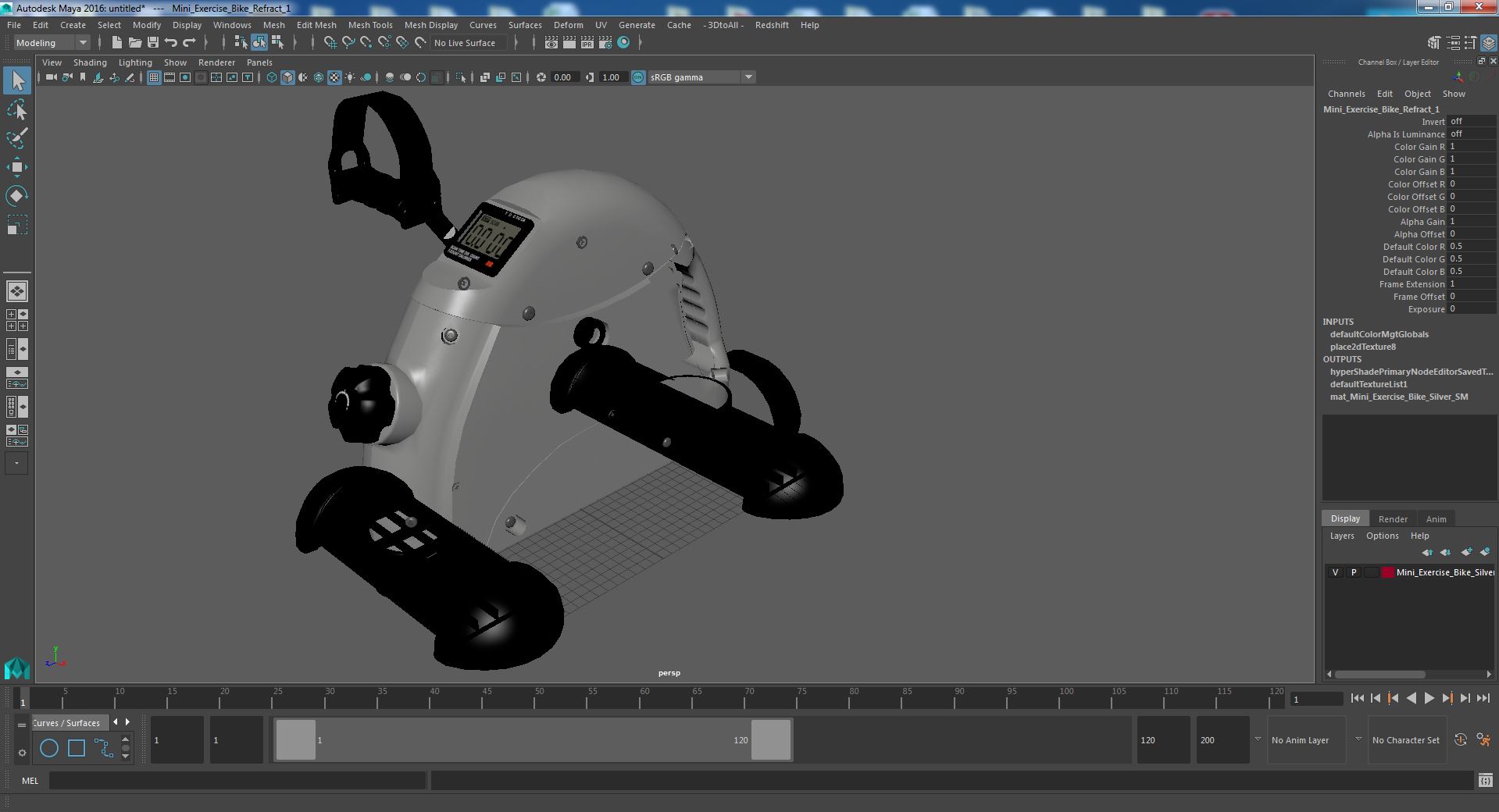Switch to the Anim layer tab
This screenshot has width=1499, height=812.
[1436, 519]
